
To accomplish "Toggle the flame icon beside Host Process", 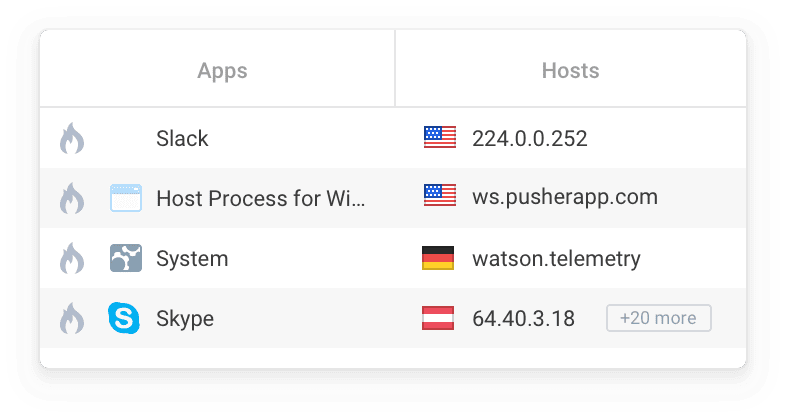I will (x=72, y=198).
